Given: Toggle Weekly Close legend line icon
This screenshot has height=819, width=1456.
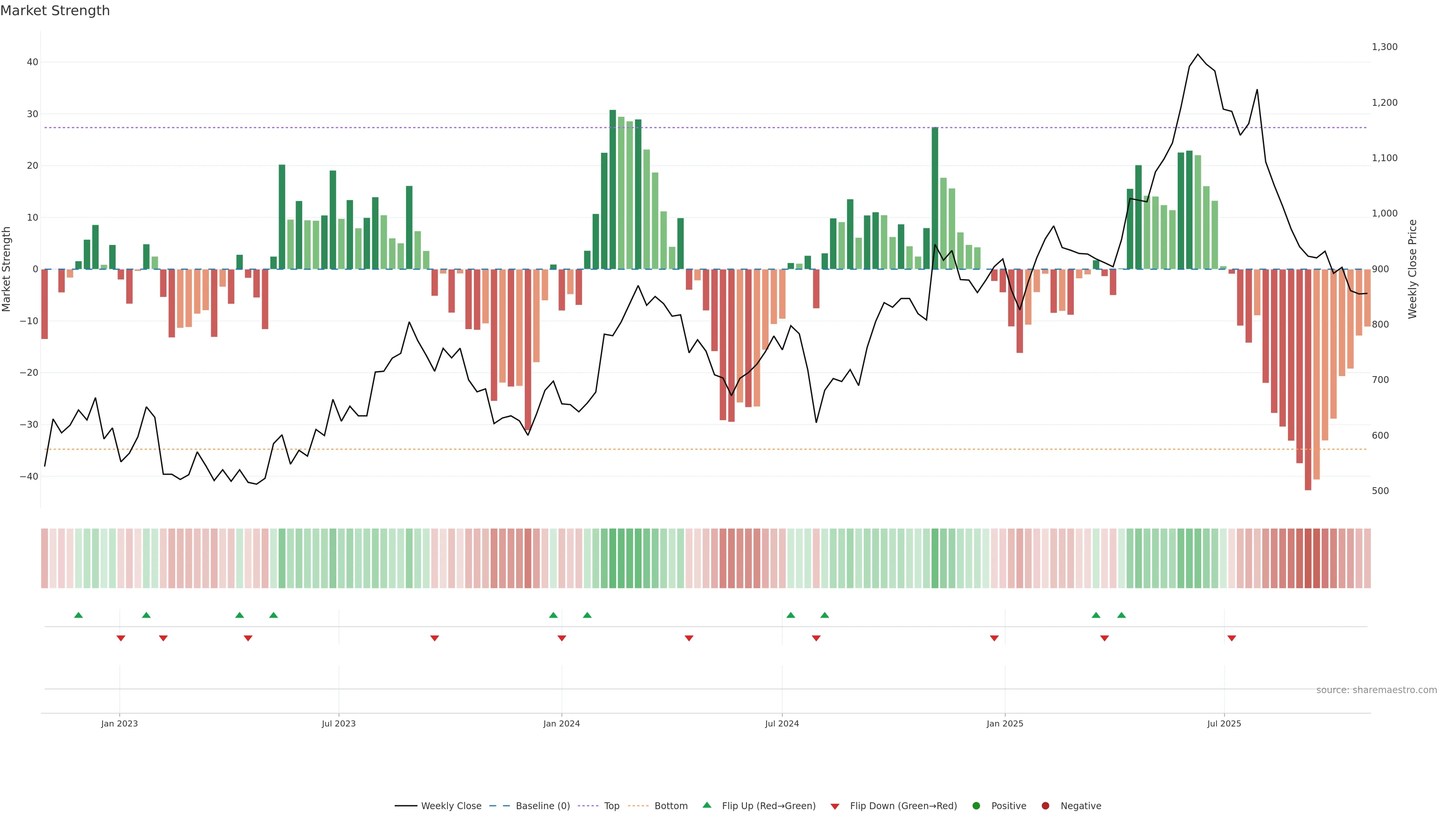Looking at the screenshot, I should click(x=406, y=806).
